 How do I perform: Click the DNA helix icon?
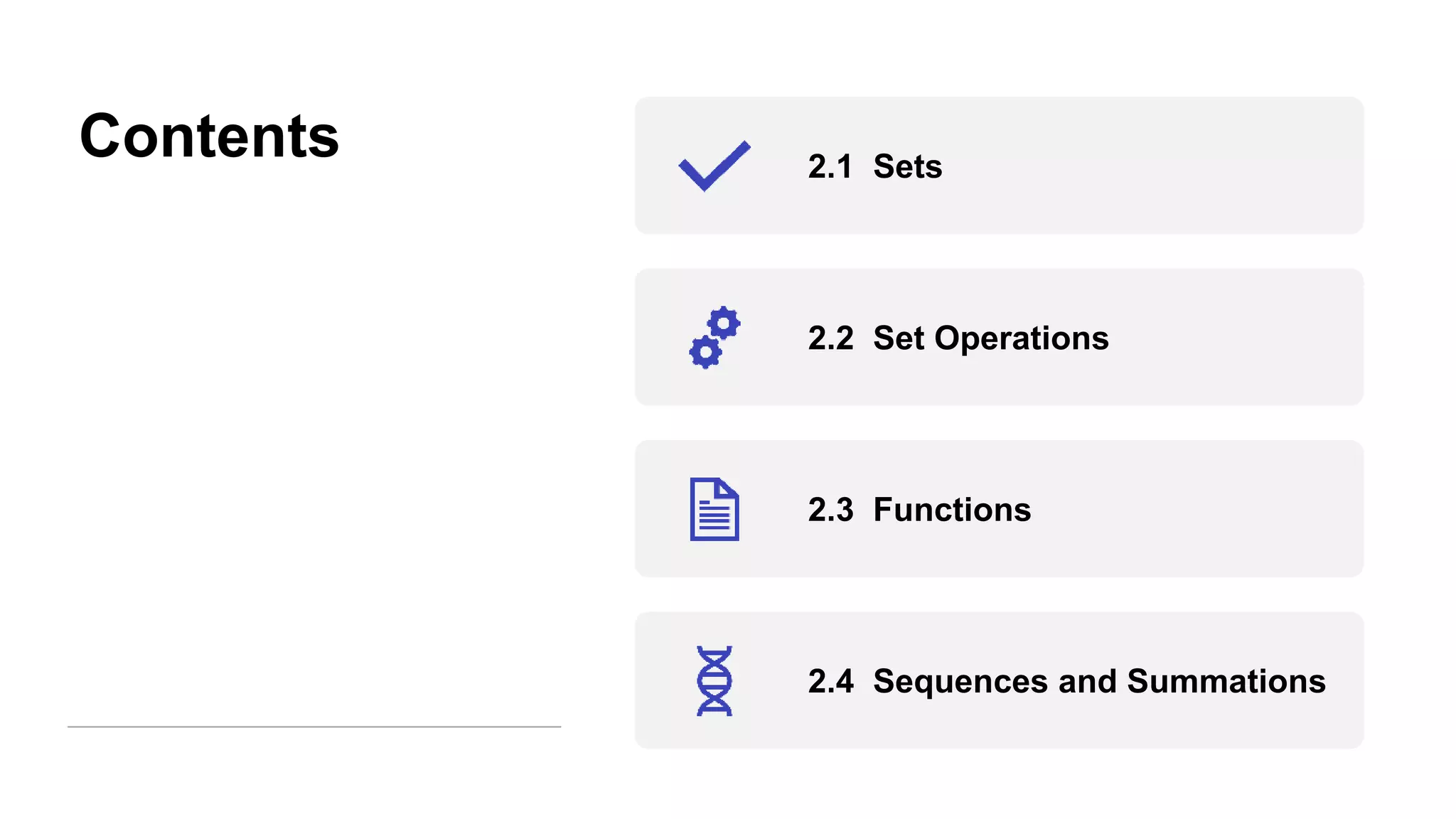714,681
